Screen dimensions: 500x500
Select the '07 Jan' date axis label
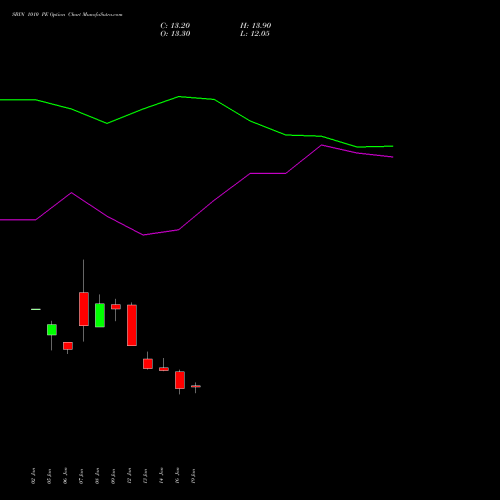[81, 476]
